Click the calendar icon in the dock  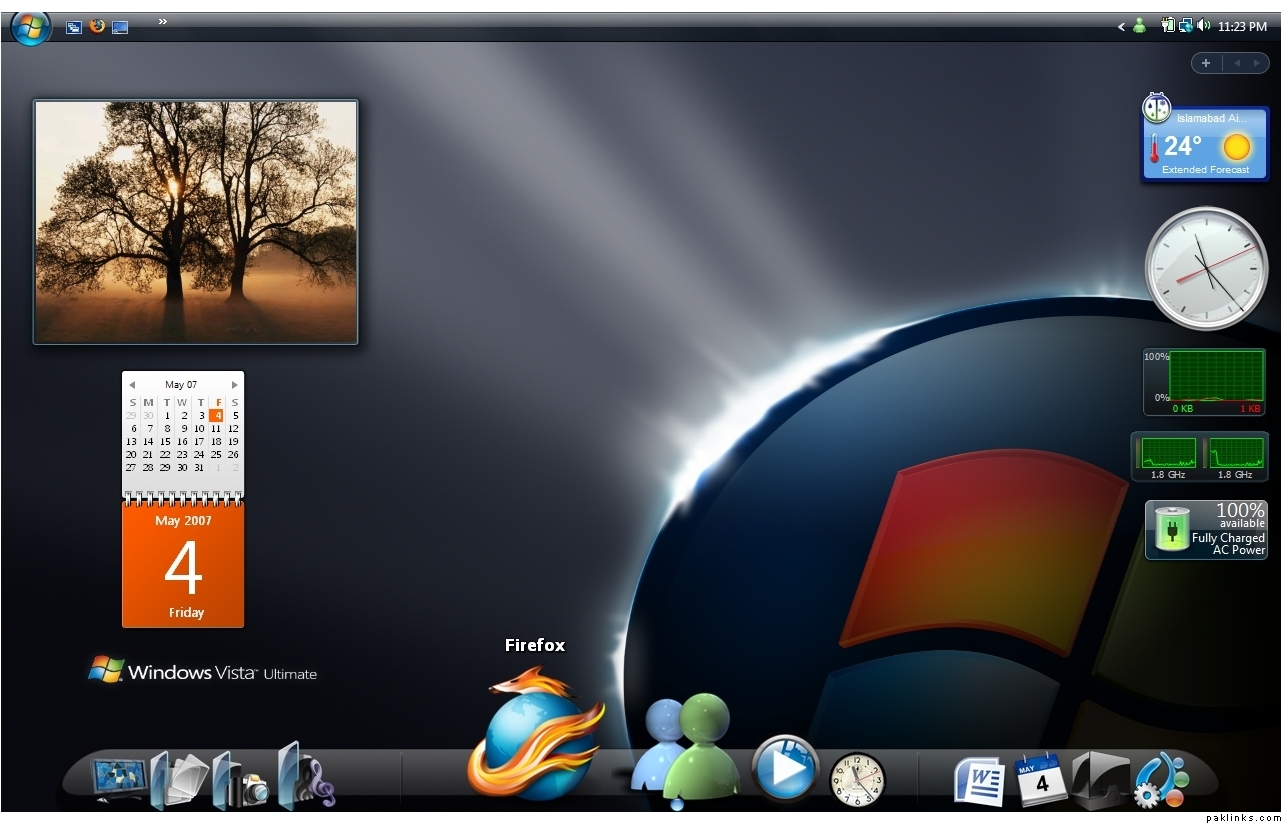point(1041,779)
